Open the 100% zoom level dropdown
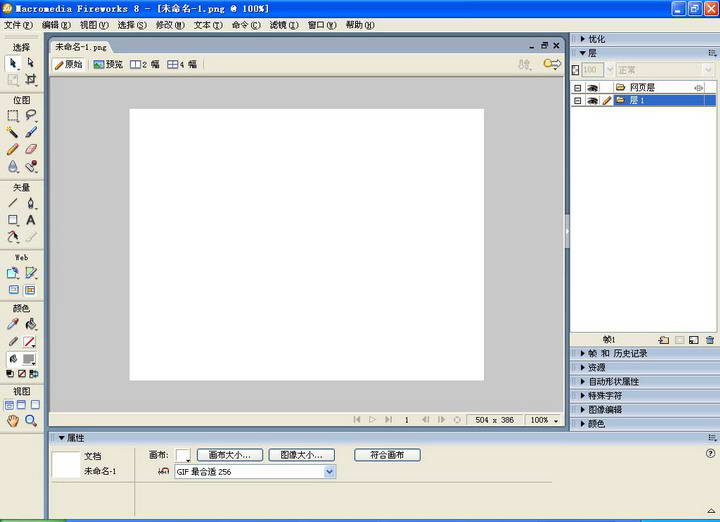Viewport: 720px width, 522px height. click(545, 420)
